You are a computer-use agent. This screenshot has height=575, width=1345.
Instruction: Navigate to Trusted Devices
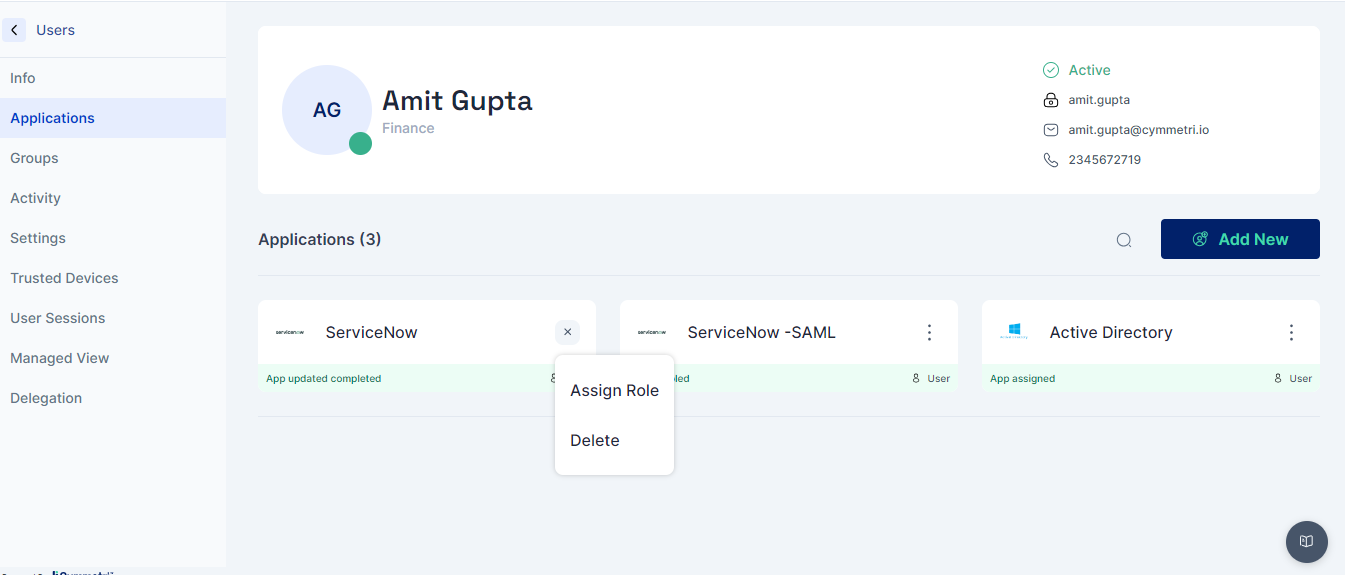(x=64, y=278)
